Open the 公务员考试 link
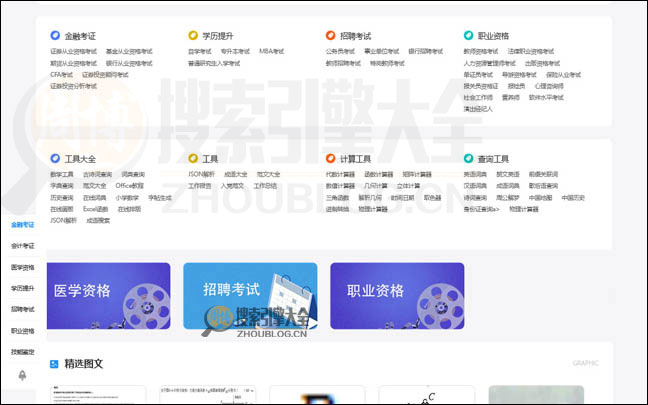Screen dimensions: 648x405 point(340,52)
